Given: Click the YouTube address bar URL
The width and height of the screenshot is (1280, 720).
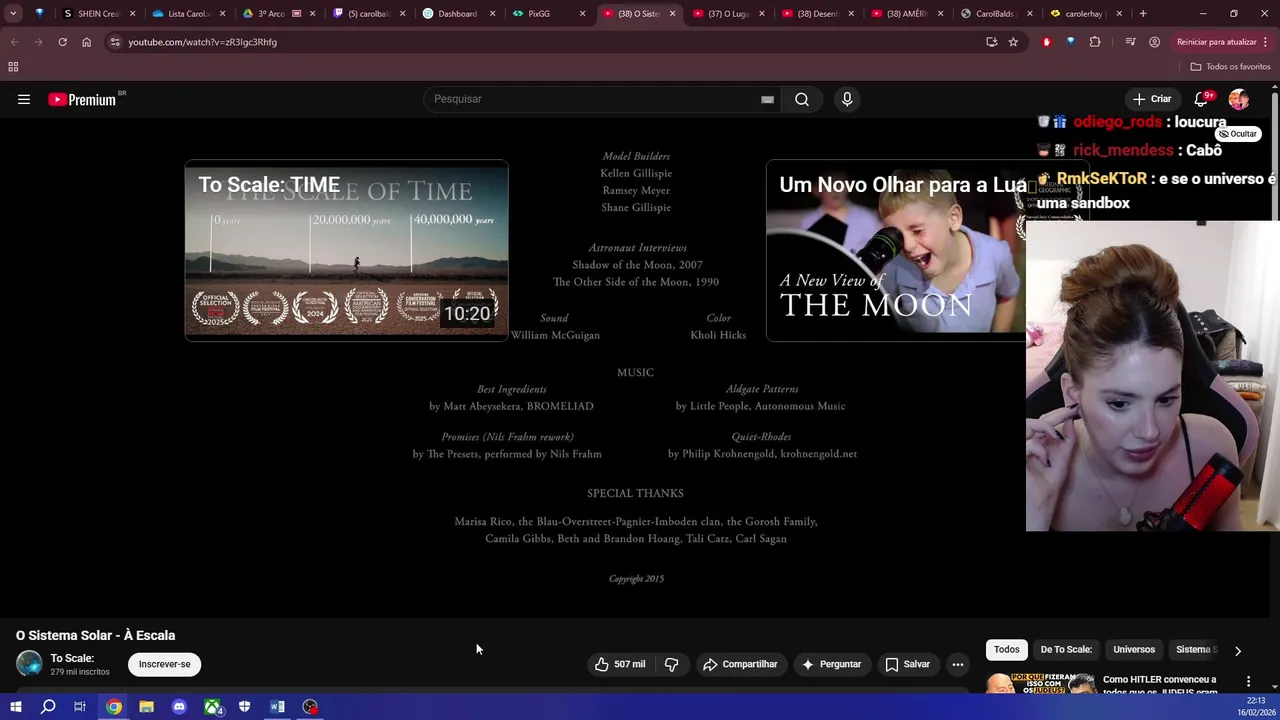Looking at the screenshot, I should click(x=203, y=42).
